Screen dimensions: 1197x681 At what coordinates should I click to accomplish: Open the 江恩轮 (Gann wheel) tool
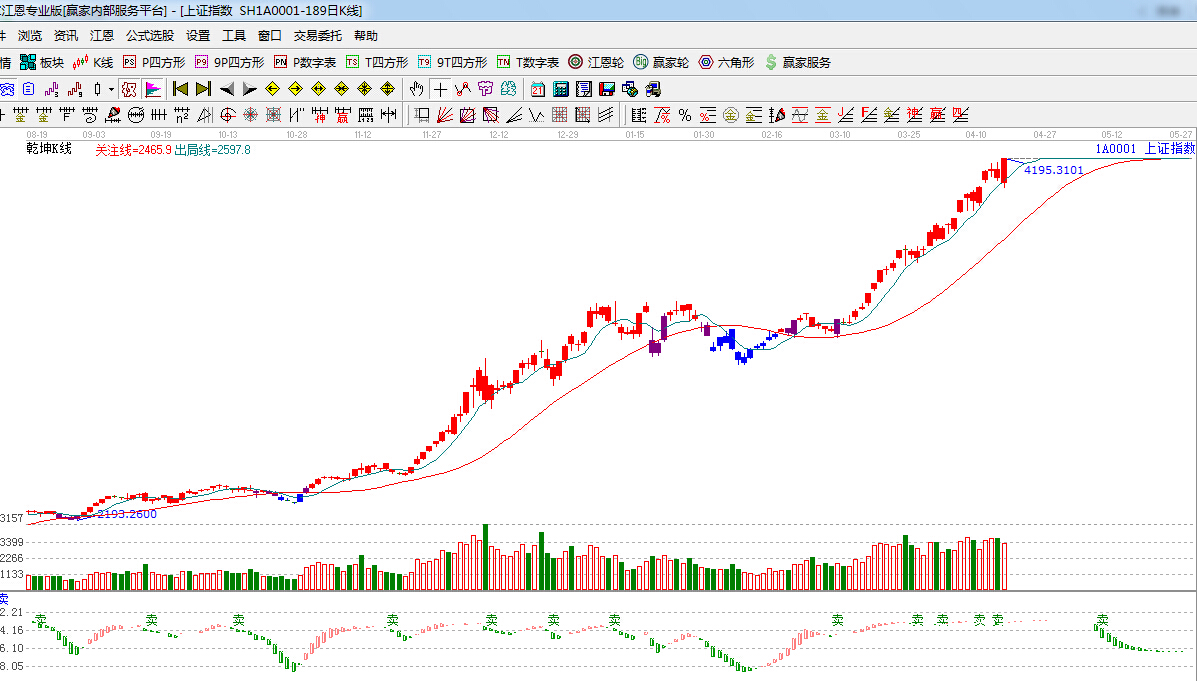(x=596, y=62)
